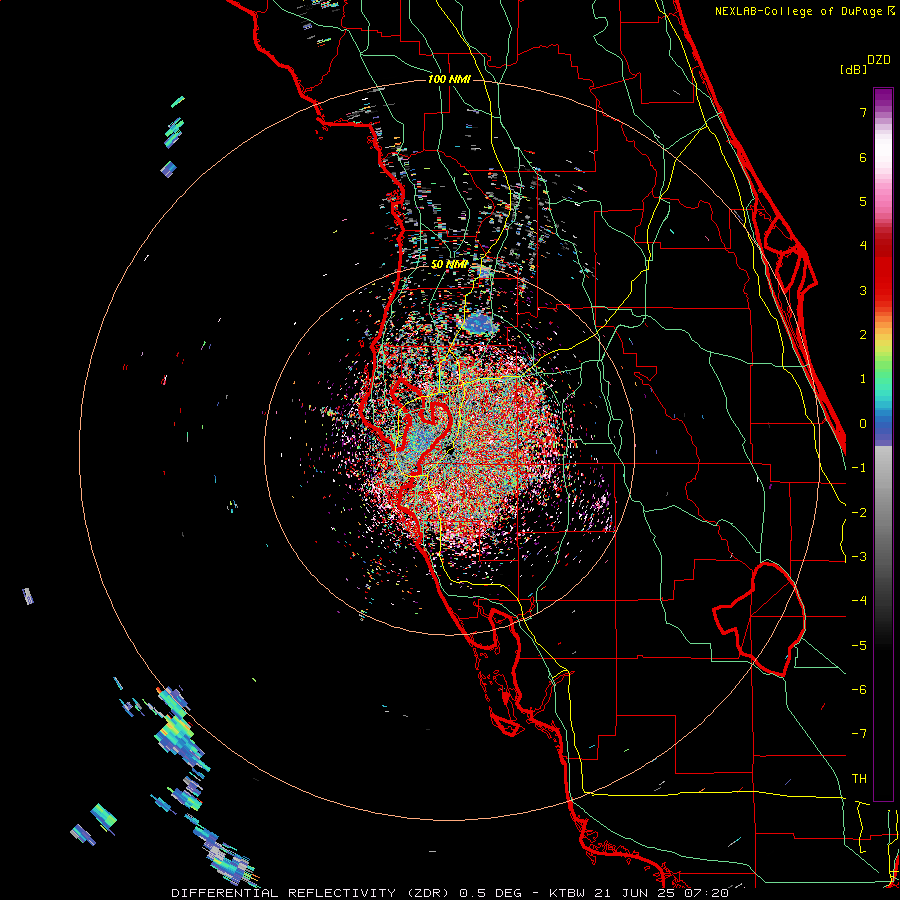
Task: Click the 2 dB tick label on color scale
Action: tap(863, 335)
